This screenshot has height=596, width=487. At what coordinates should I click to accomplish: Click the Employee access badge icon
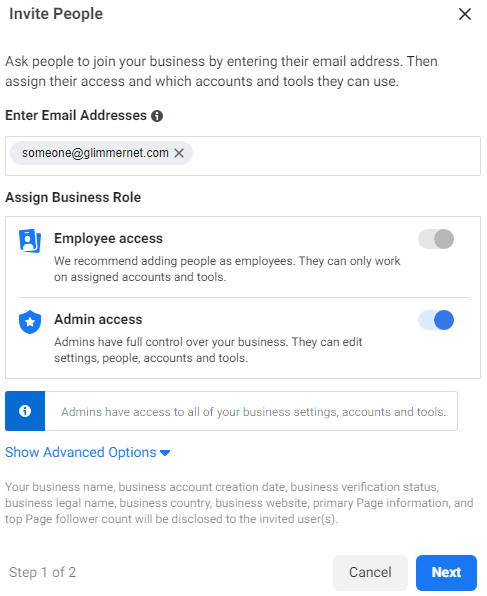(x=30, y=241)
